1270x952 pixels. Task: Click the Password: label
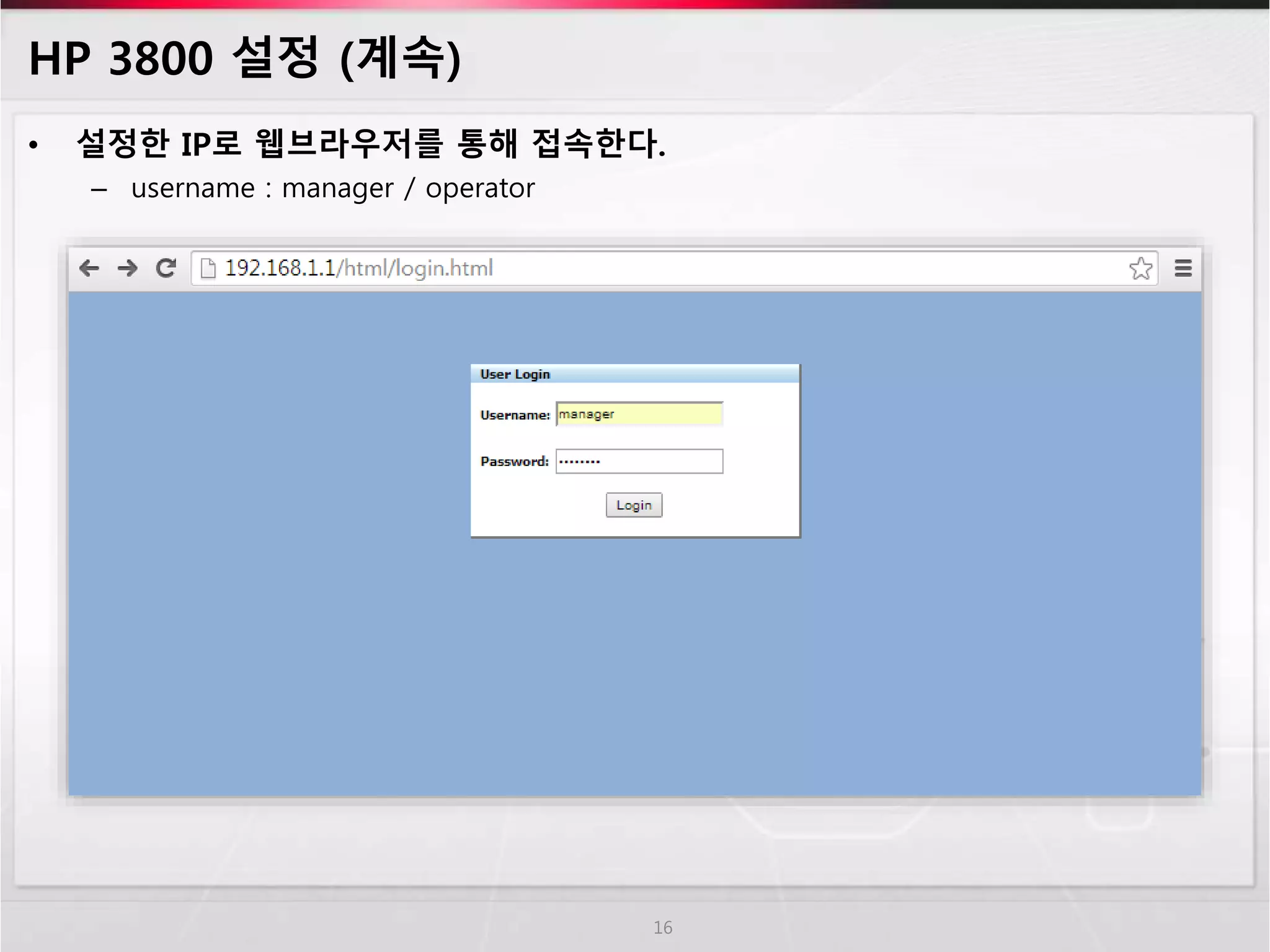(514, 461)
